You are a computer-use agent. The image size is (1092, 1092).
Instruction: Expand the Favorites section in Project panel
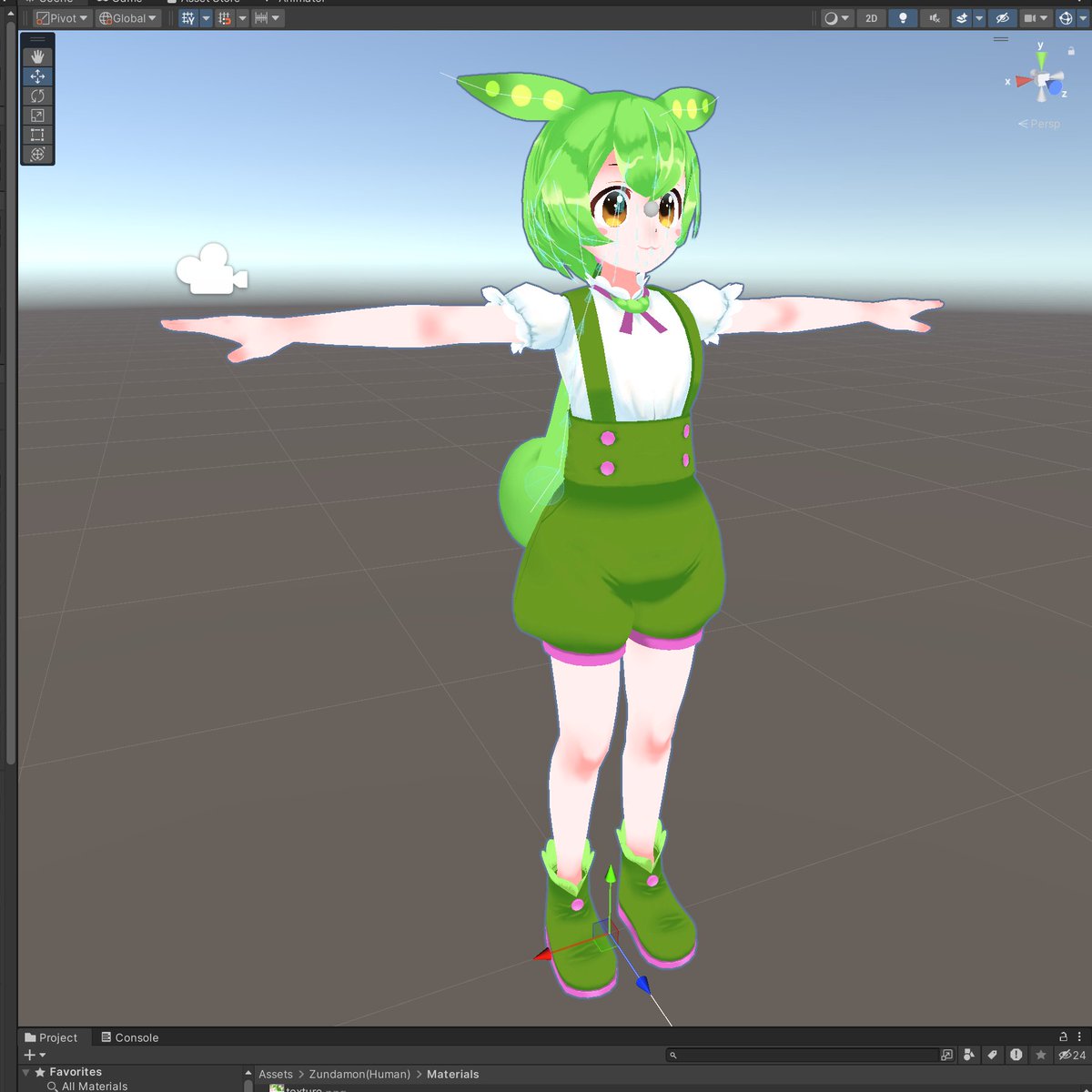(x=27, y=1071)
